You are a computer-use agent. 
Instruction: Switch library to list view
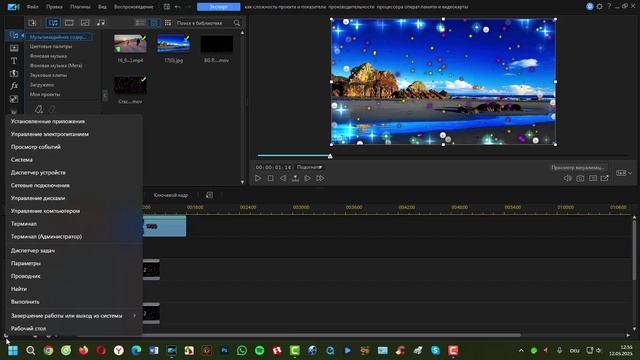[x=140, y=23]
